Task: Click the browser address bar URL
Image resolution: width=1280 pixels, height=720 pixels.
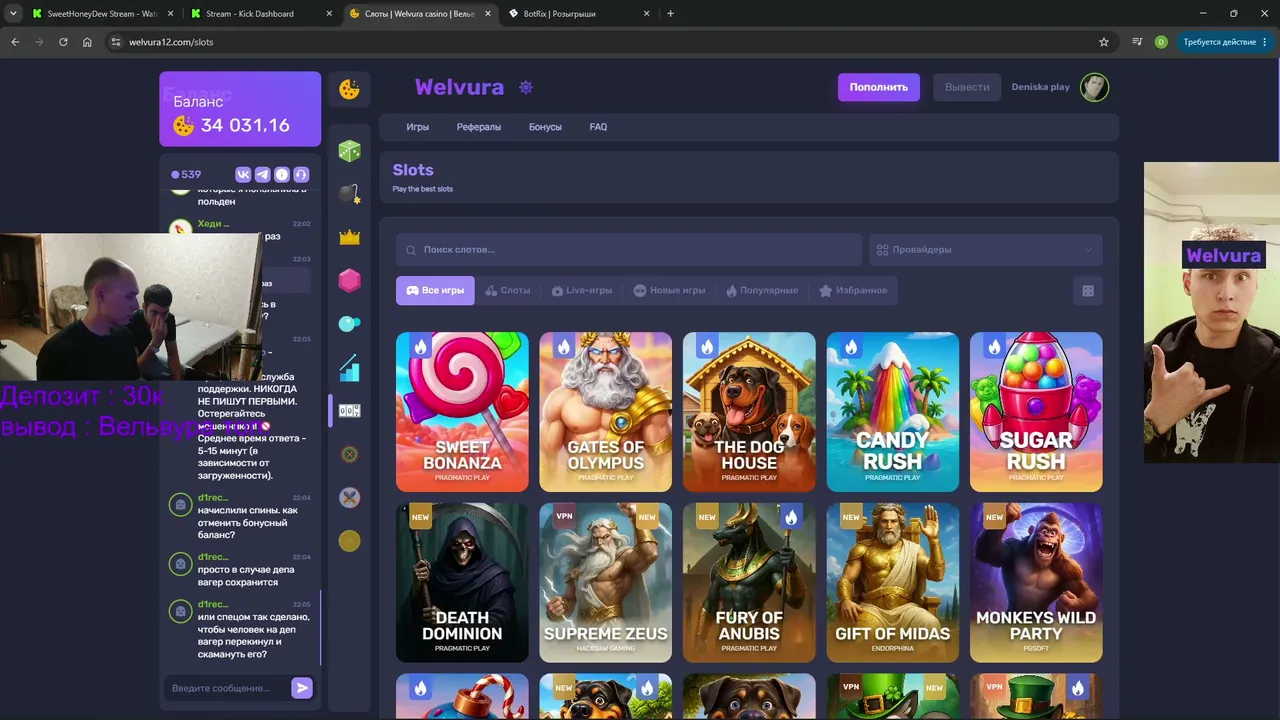Action: [x=171, y=42]
